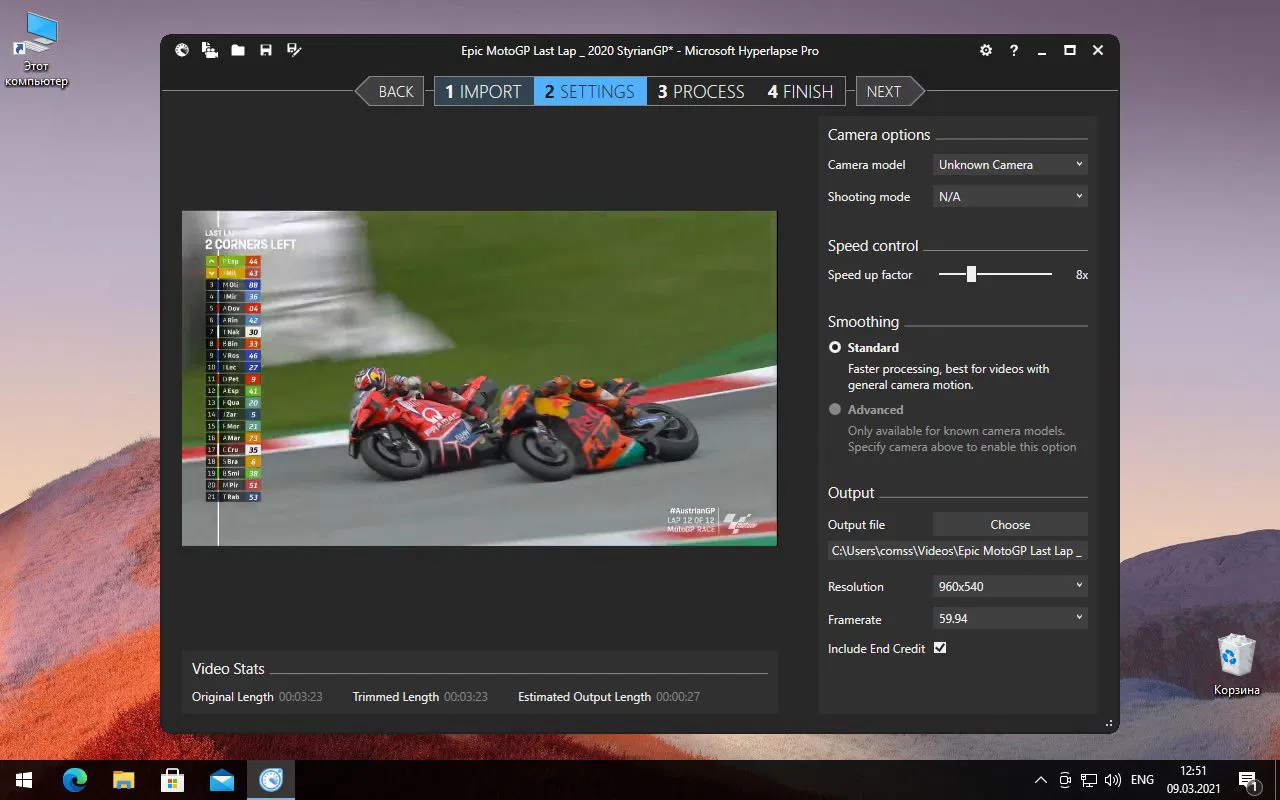This screenshot has width=1280, height=800.
Task: Switch to the IMPORT tab
Action: coord(483,91)
